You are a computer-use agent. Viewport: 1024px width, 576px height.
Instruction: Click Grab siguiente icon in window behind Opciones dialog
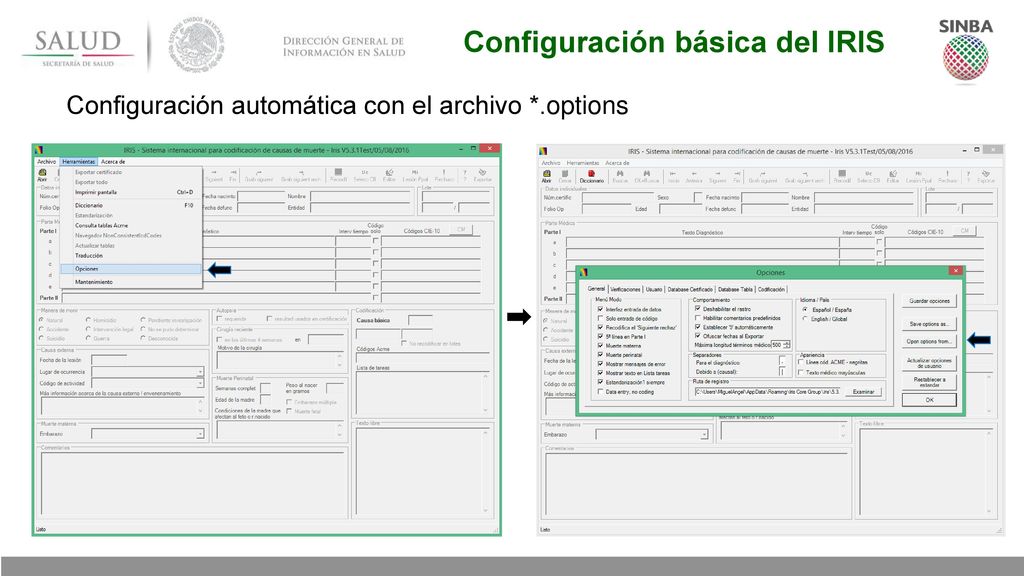763,176
